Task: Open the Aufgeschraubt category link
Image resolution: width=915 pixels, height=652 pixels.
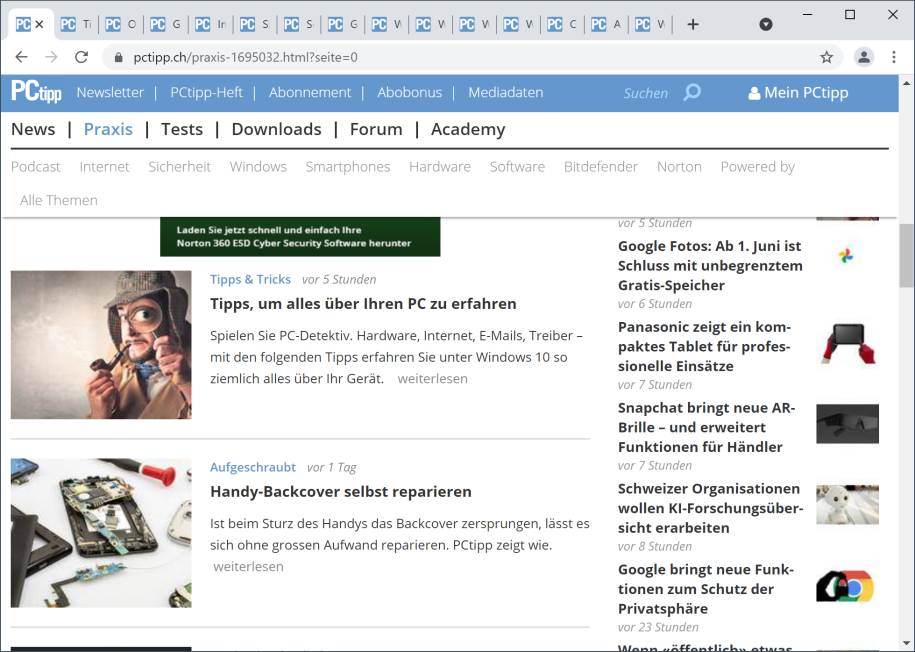Action: pos(253,468)
